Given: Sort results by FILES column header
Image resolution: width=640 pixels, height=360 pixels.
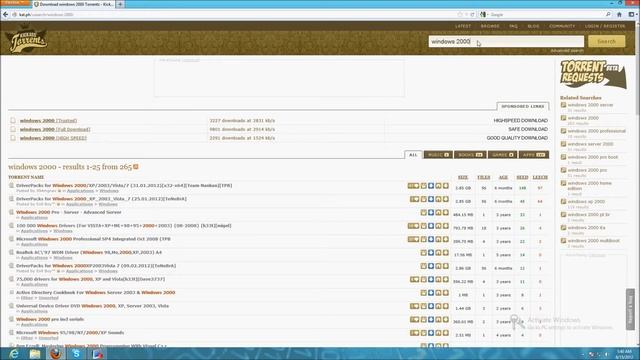Looking at the screenshot, I should pyautogui.click(x=484, y=177).
